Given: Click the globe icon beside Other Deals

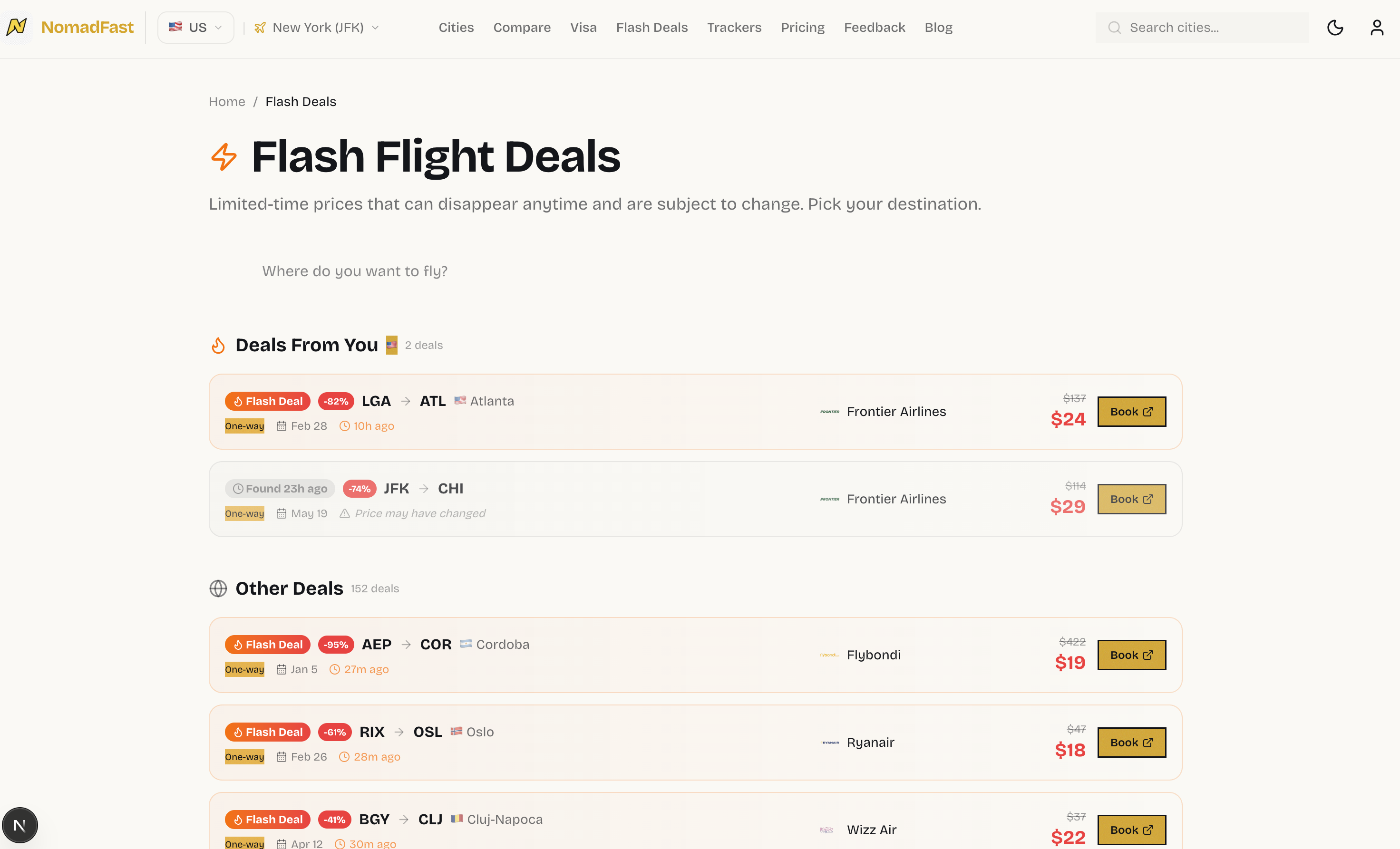Looking at the screenshot, I should (x=218, y=589).
